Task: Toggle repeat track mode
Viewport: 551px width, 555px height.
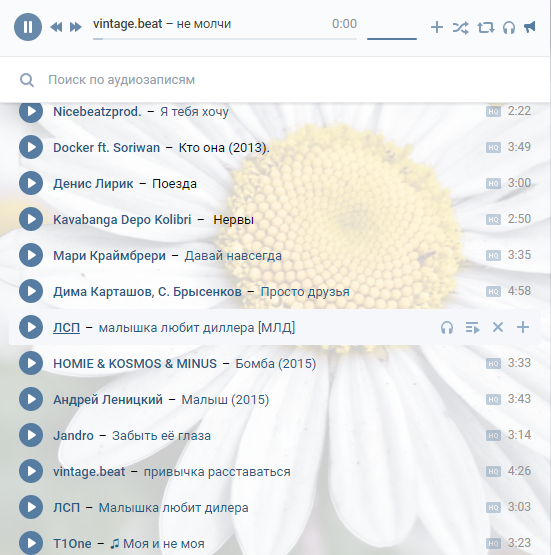Action: 486,28
